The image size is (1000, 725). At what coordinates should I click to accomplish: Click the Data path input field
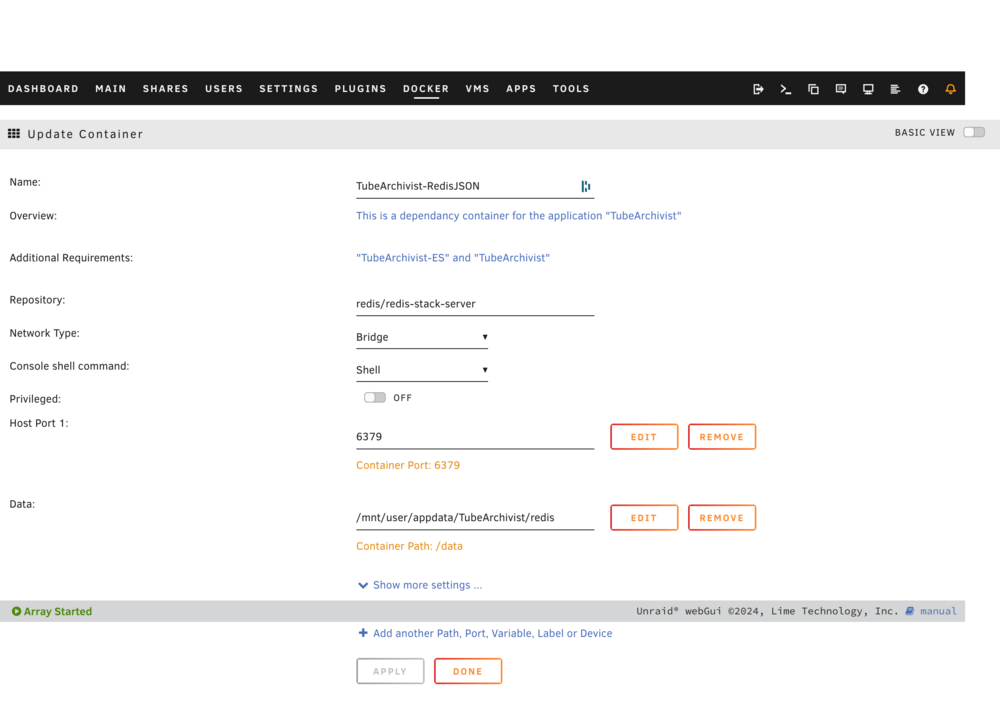475,518
